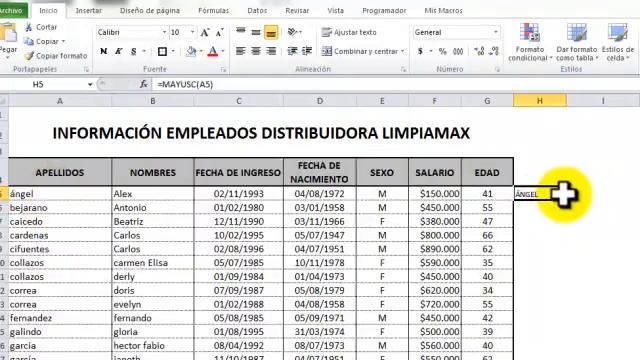This screenshot has width=640, height=360.
Task: Open Estilos de celda gallery
Action: [618, 42]
